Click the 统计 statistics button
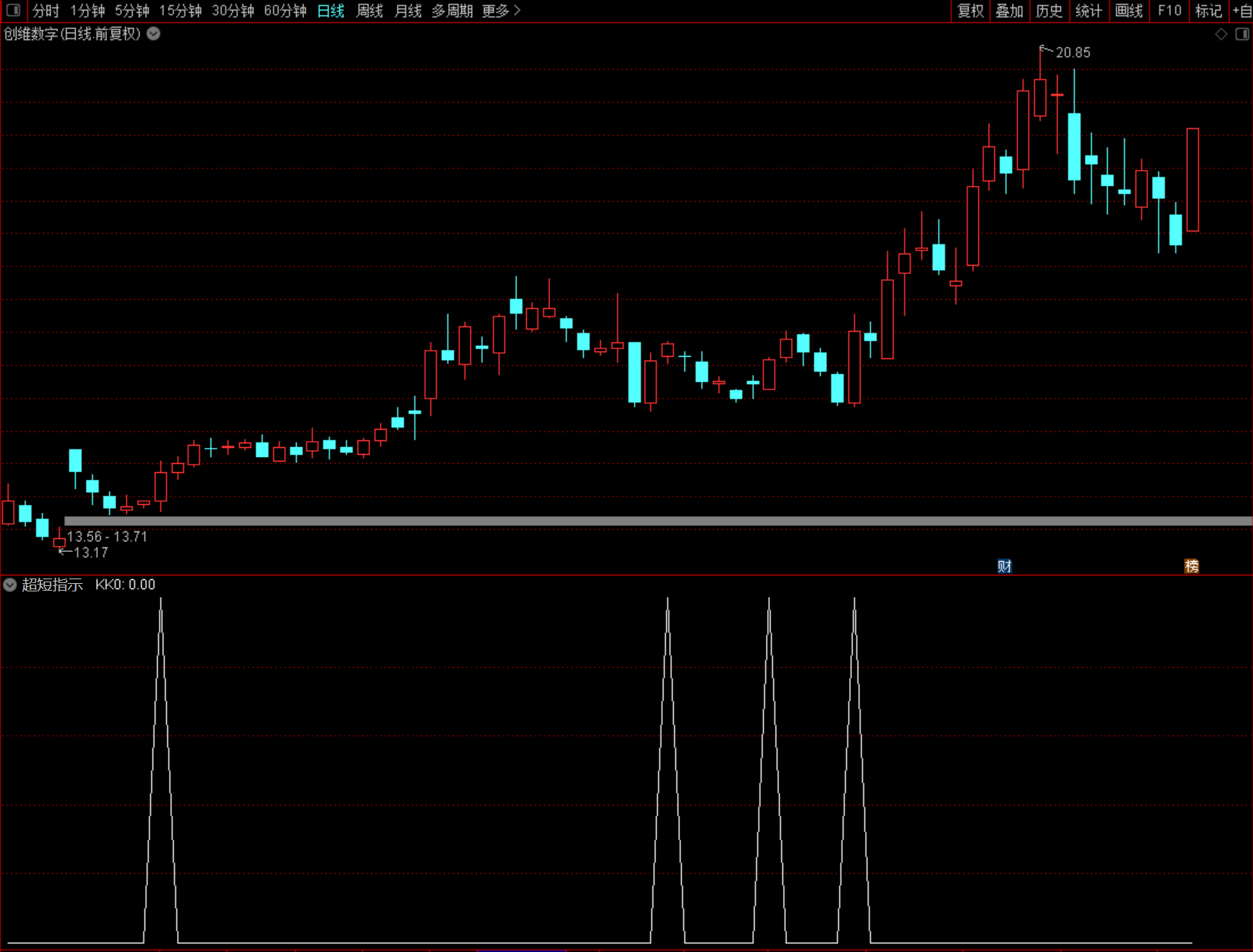The width and height of the screenshot is (1253, 952). pos(1089,11)
